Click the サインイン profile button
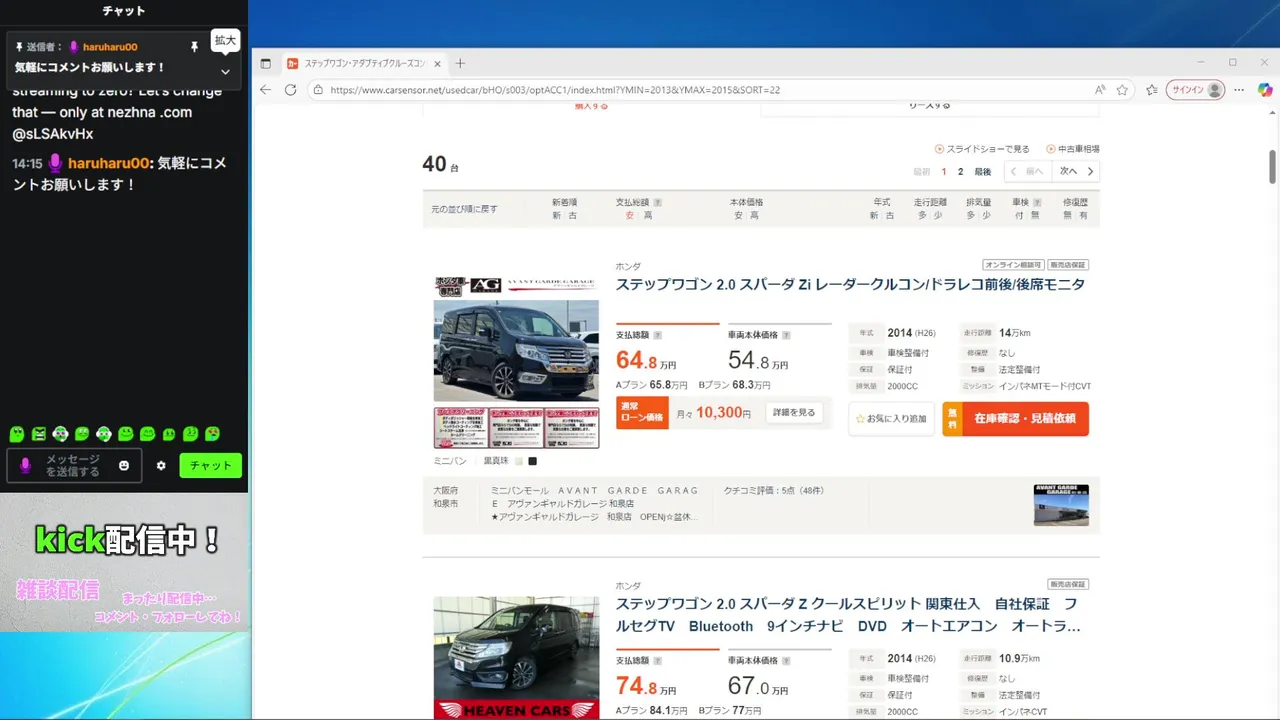Image resolution: width=1280 pixels, height=720 pixels. [x=1196, y=89]
